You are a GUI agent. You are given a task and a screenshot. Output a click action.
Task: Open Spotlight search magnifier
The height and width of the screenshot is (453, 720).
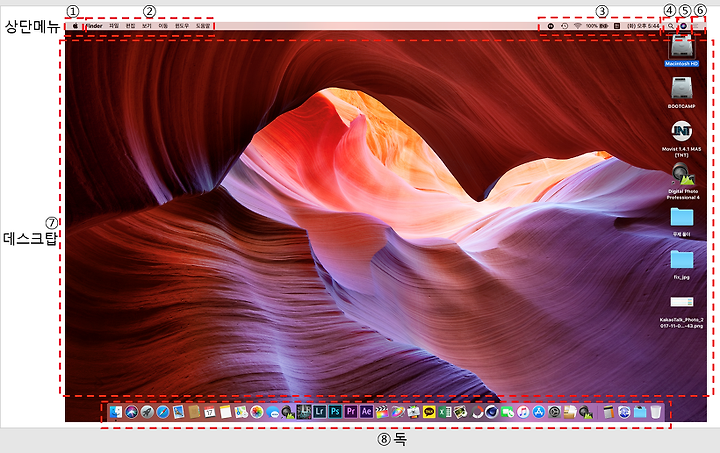click(x=671, y=26)
